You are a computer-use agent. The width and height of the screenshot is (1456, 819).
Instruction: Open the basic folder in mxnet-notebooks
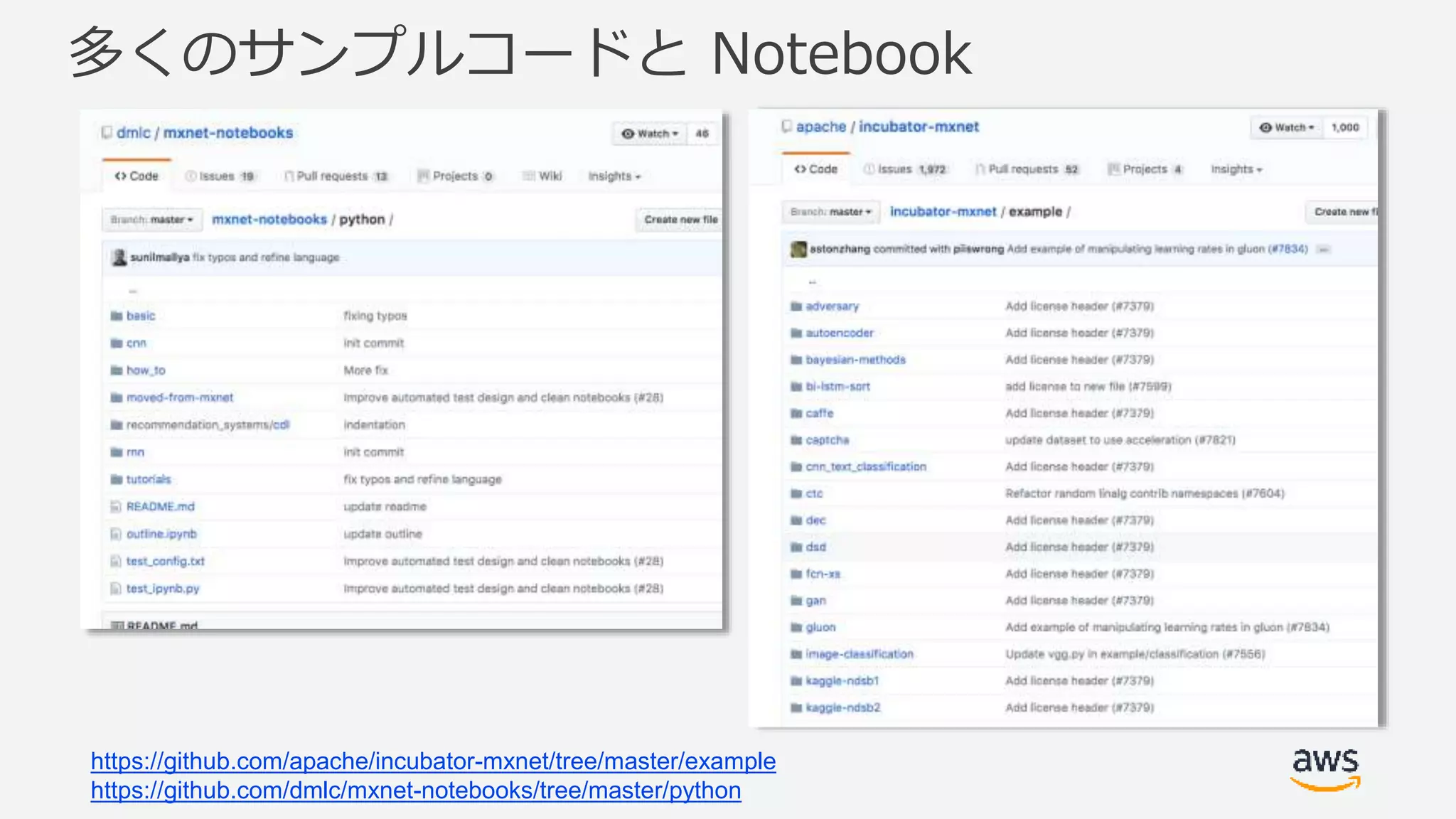[141, 316]
